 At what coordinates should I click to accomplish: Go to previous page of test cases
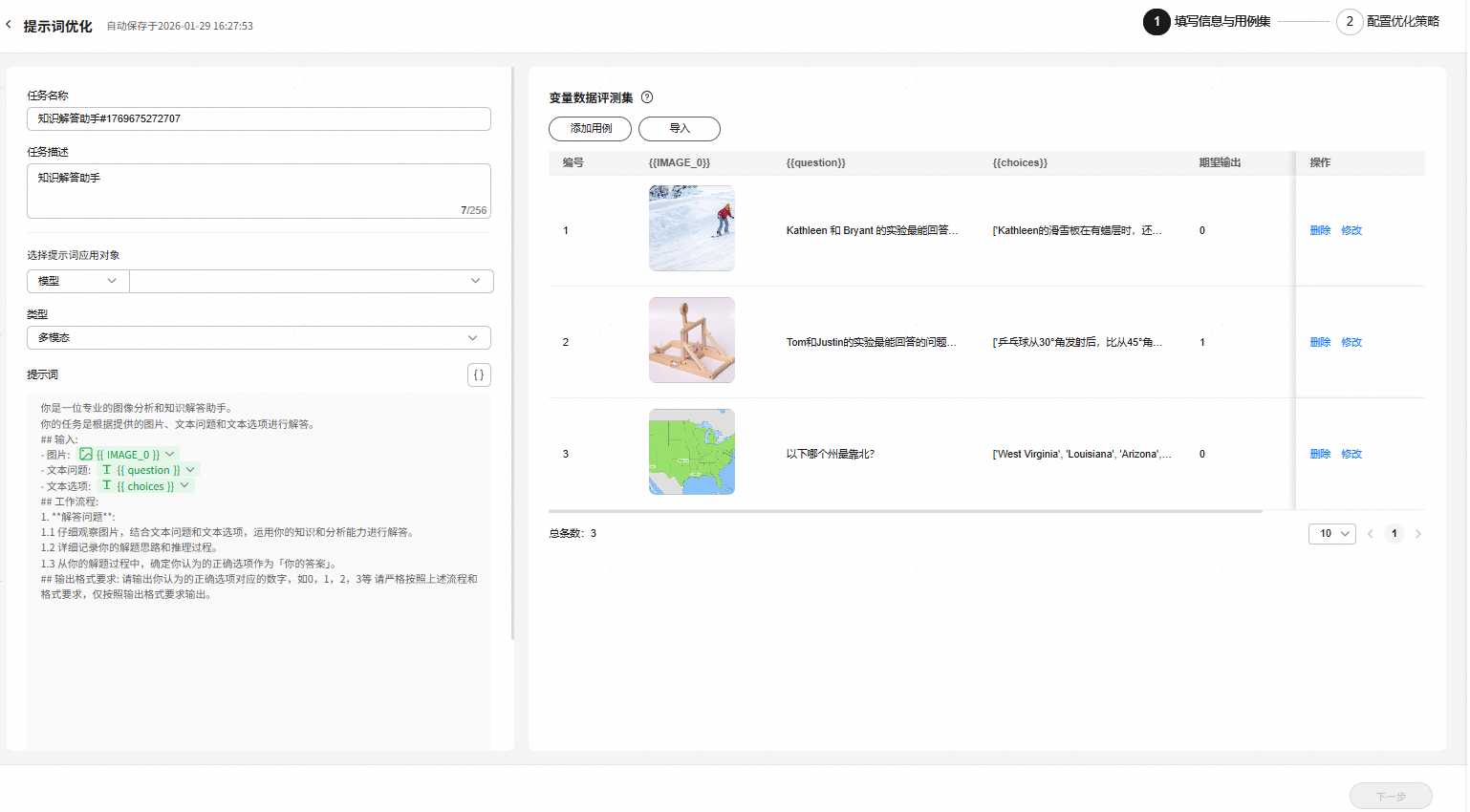coord(1370,534)
